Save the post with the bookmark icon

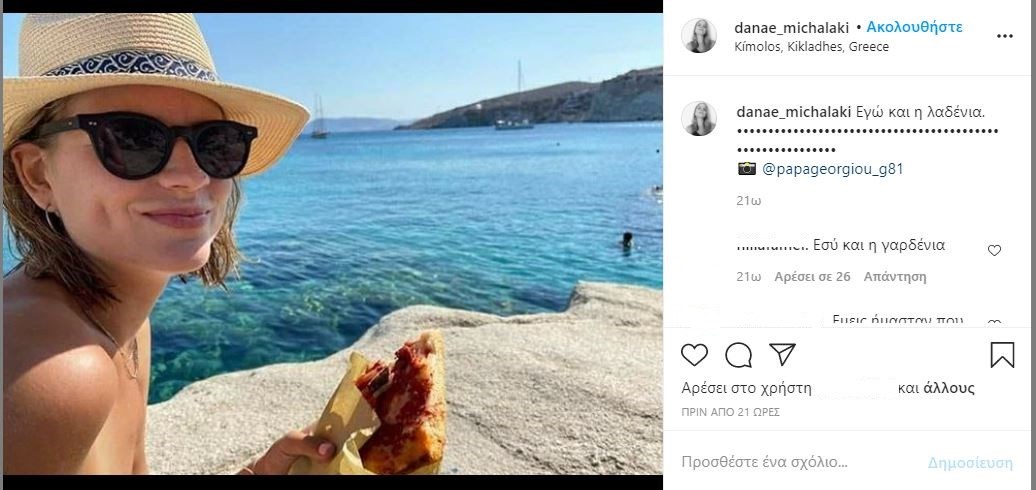click(1002, 355)
